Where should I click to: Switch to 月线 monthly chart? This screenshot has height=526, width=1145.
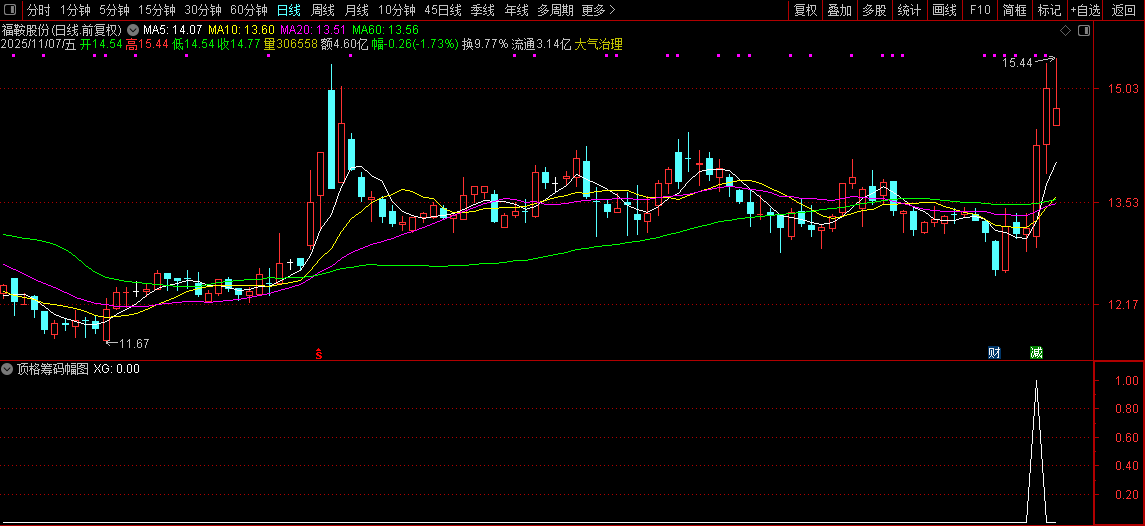pyautogui.click(x=356, y=10)
